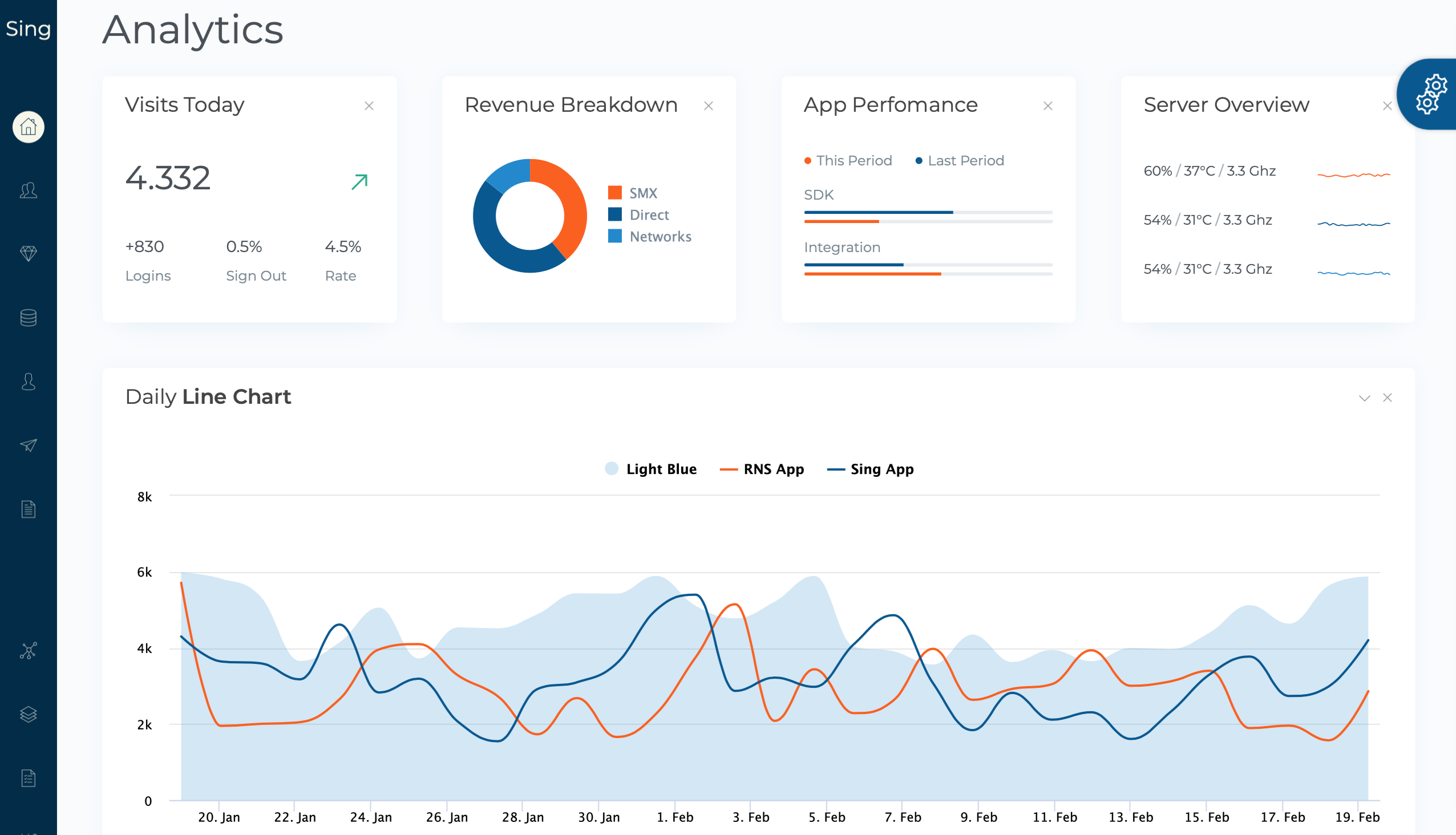Collapse the Daily Line Chart panel chevron
The height and width of the screenshot is (835, 1456).
1364,398
